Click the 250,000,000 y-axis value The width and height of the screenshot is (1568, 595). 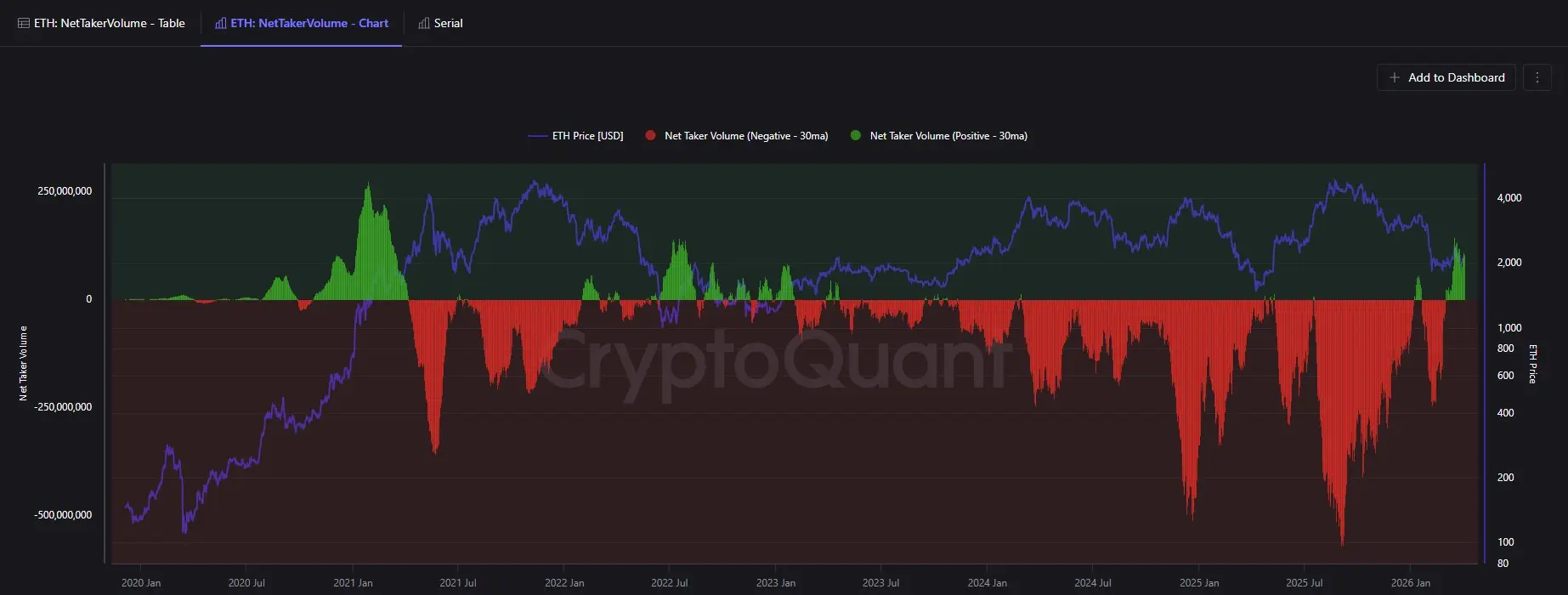pos(65,191)
